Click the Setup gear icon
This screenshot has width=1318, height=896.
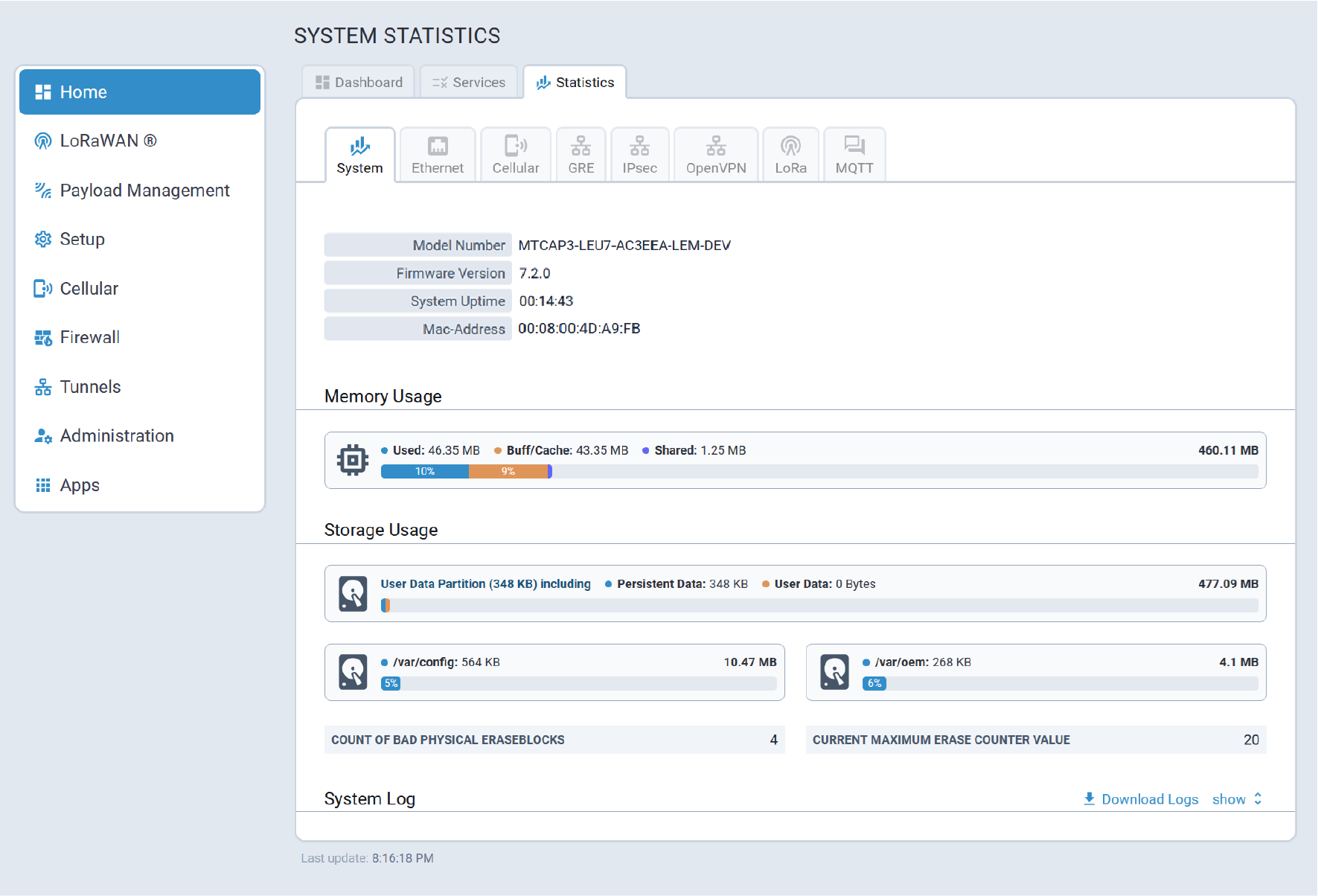43,239
